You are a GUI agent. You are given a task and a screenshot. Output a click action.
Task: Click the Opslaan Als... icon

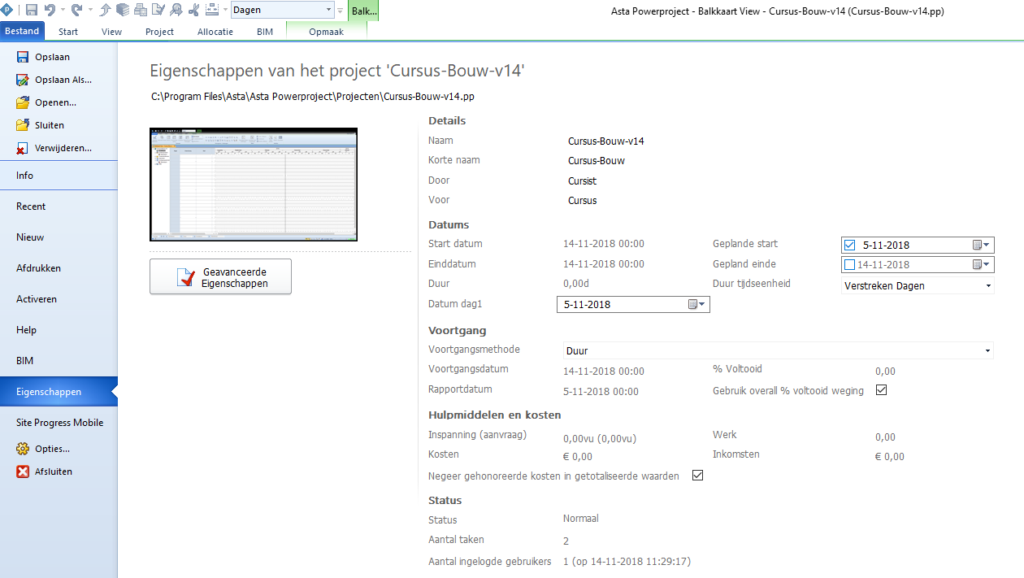[x=23, y=80]
